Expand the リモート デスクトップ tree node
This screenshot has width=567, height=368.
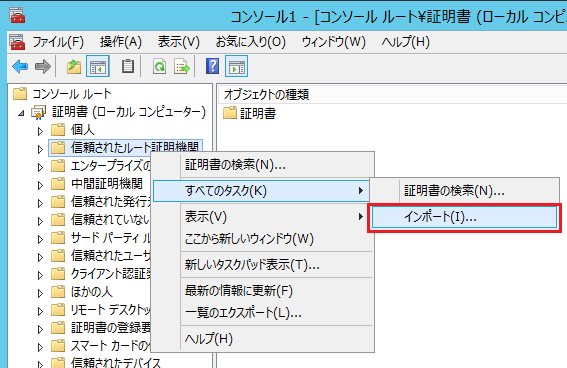coord(40,312)
